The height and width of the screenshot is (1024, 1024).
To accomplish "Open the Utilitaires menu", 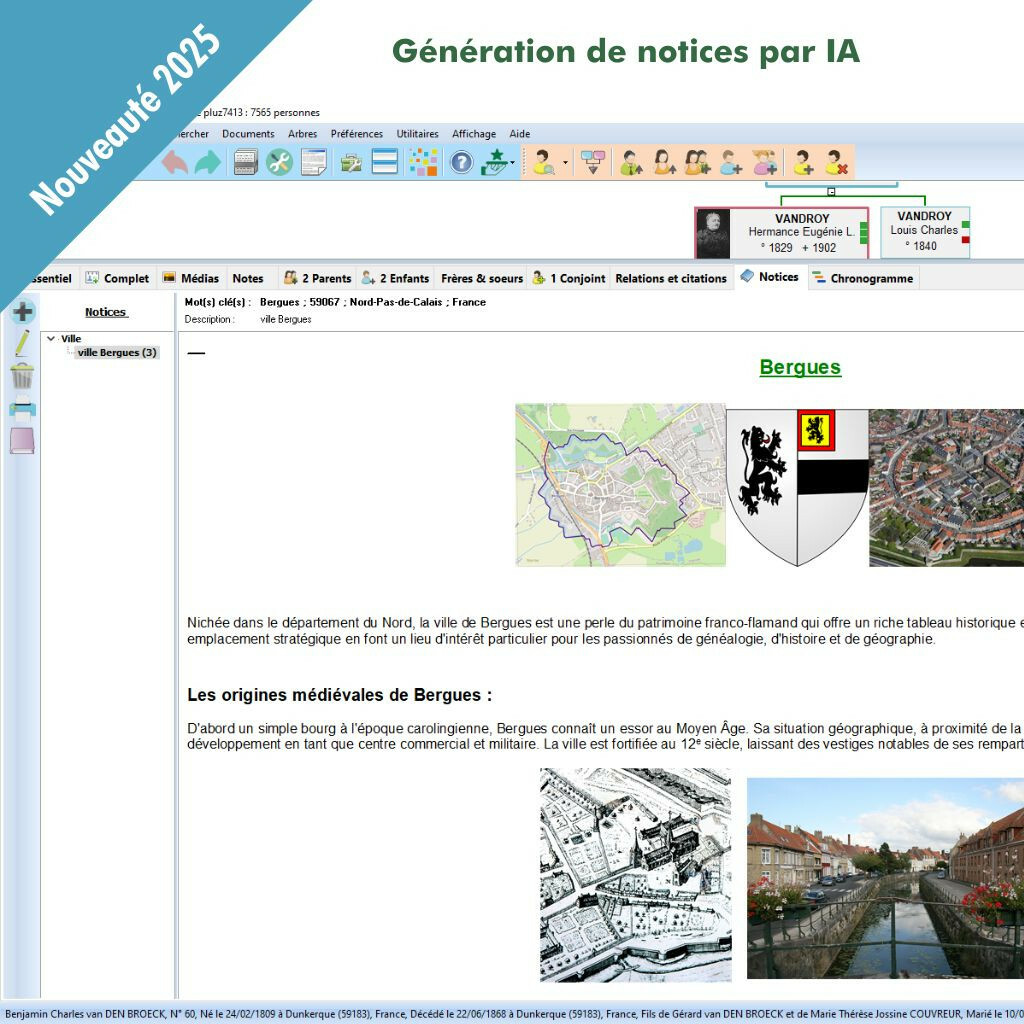I will pyautogui.click(x=417, y=134).
